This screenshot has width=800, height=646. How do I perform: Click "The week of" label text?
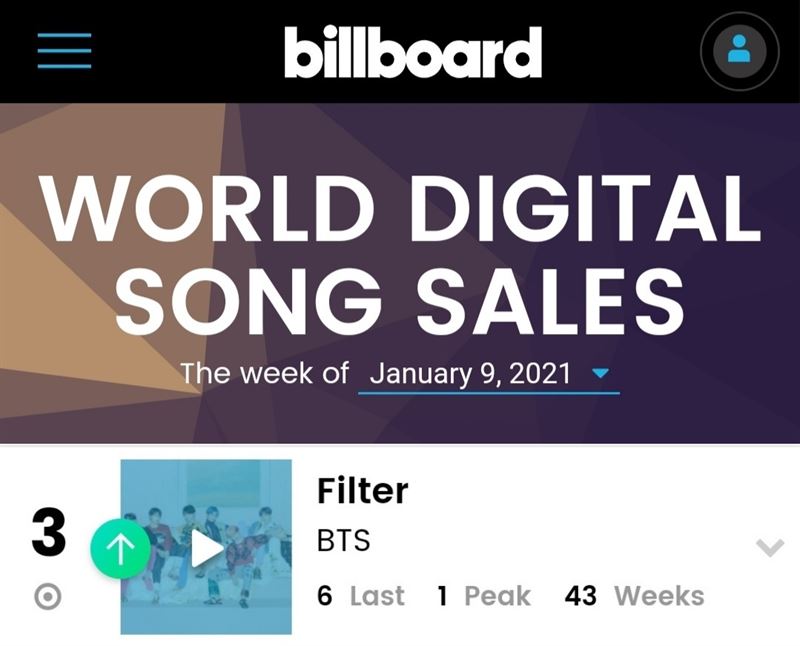point(265,373)
